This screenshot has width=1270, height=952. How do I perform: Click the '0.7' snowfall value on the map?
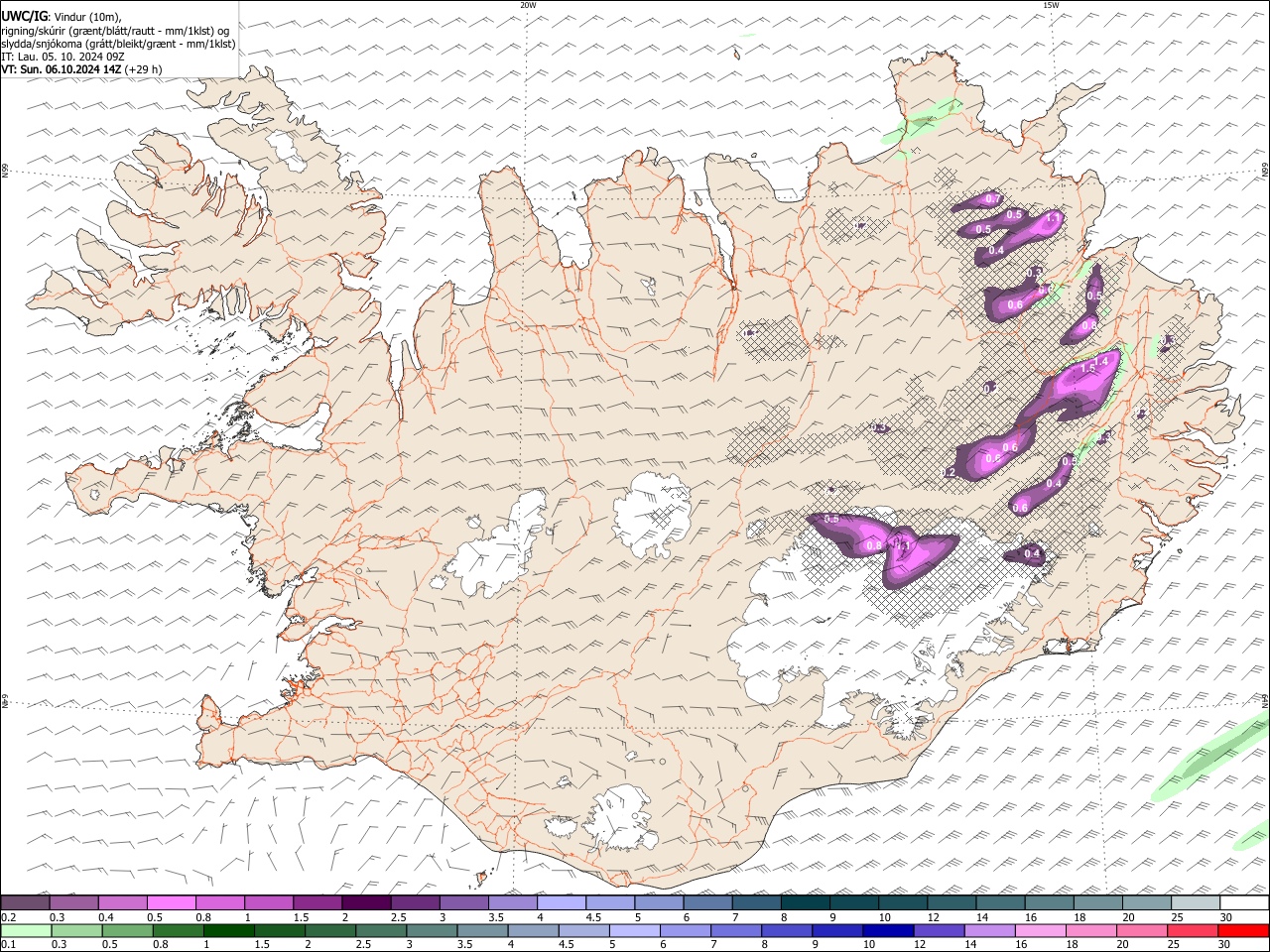point(991,200)
